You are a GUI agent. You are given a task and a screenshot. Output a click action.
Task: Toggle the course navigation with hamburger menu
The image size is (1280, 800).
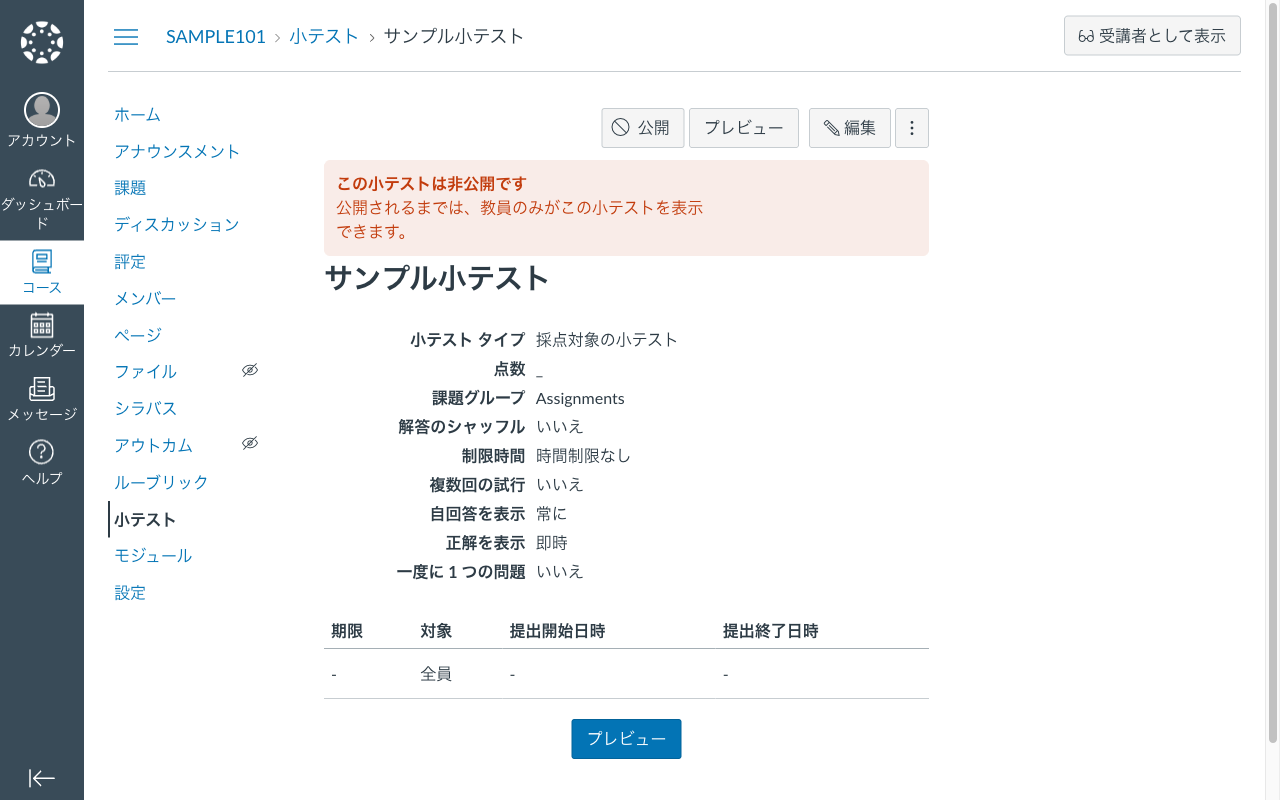click(126, 36)
